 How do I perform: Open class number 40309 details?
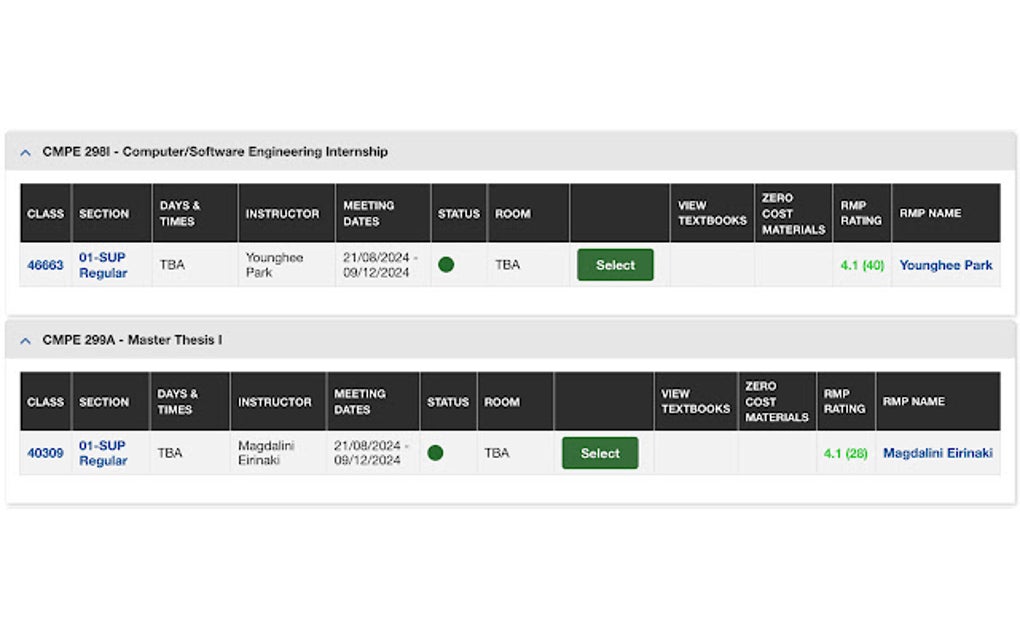44,453
